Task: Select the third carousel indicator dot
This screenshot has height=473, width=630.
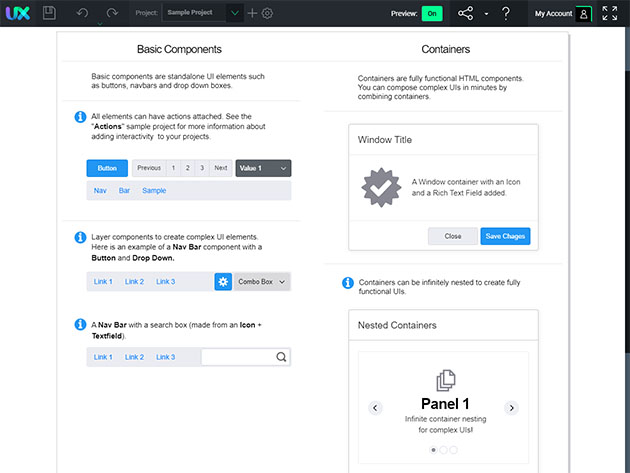Action: (x=453, y=450)
